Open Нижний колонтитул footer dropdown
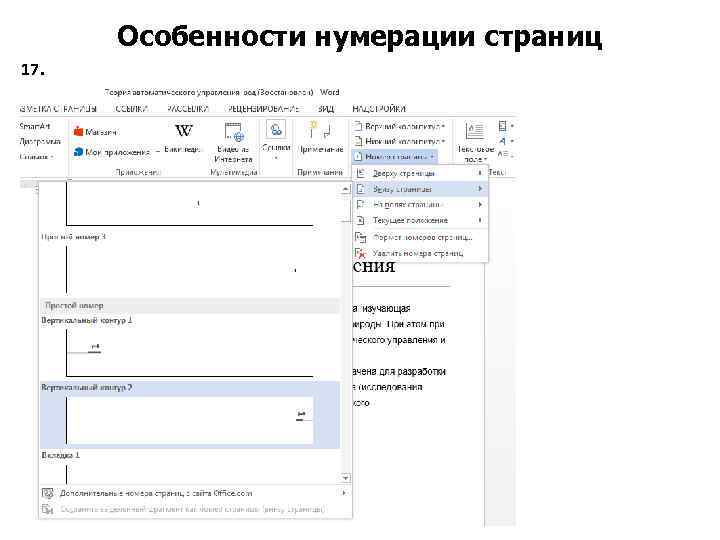The image size is (720, 540). coord(399,141)
